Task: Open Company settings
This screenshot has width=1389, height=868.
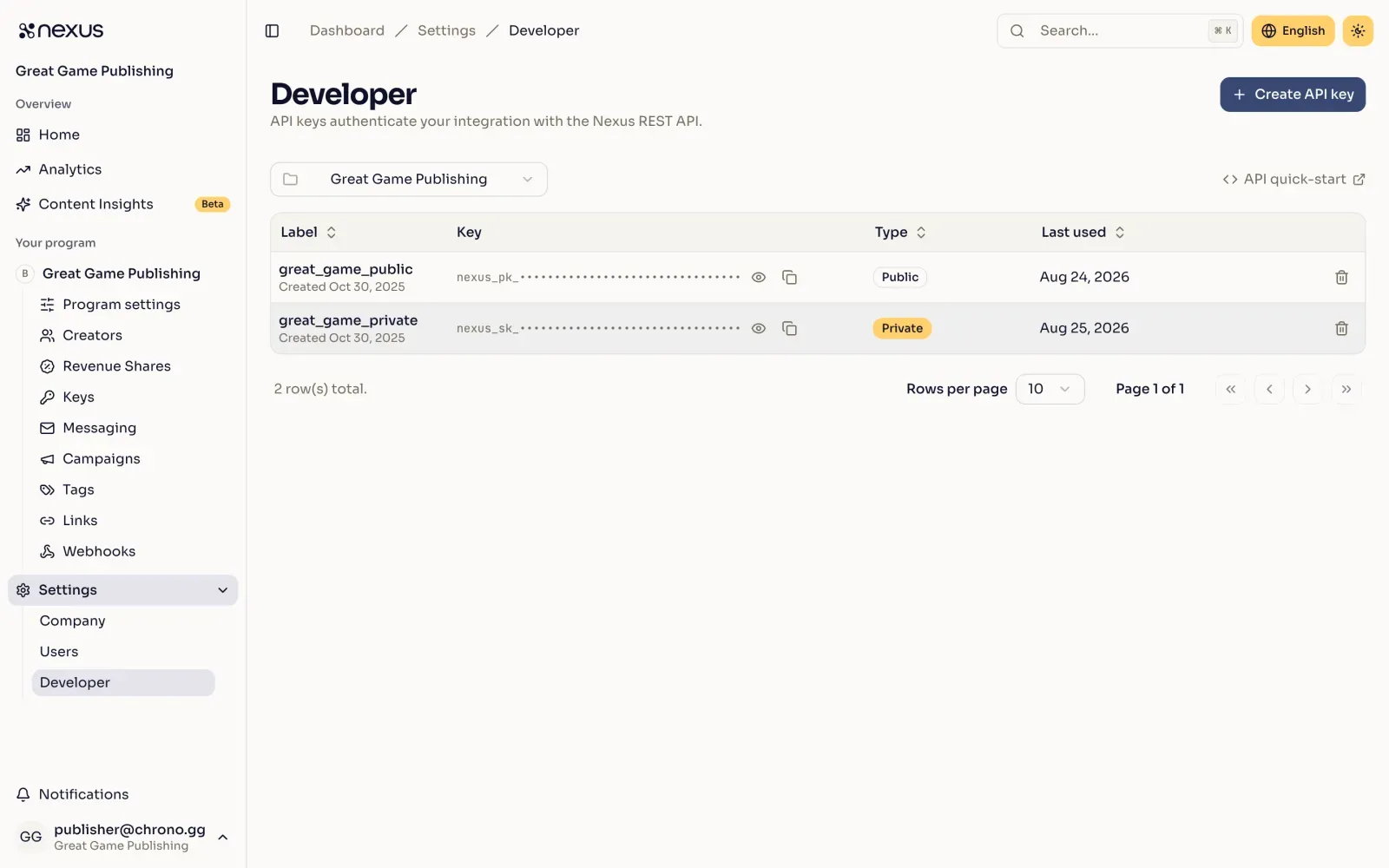Action: (x=123, y=621)
